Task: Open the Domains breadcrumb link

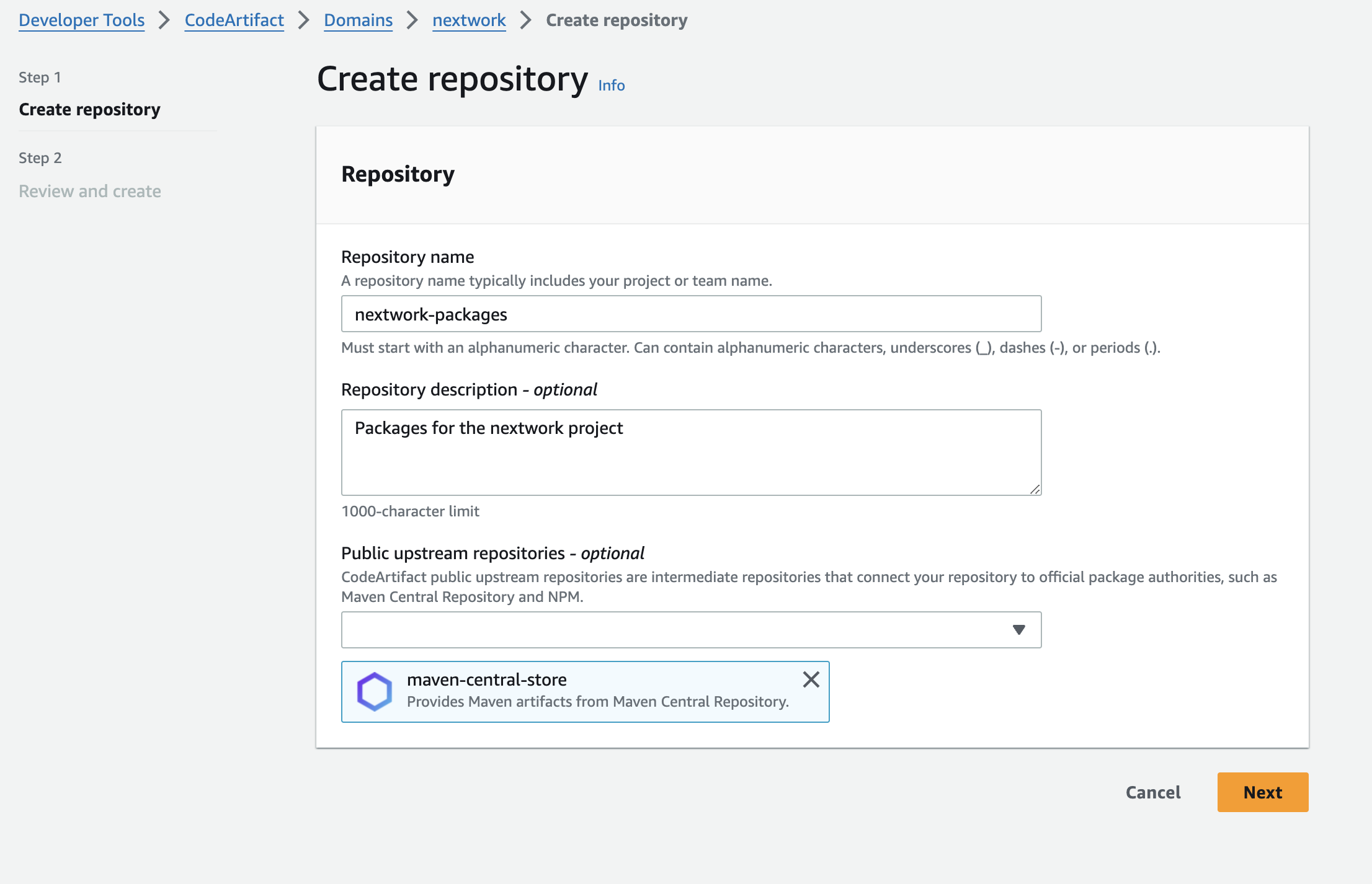Action: (358, 20)
